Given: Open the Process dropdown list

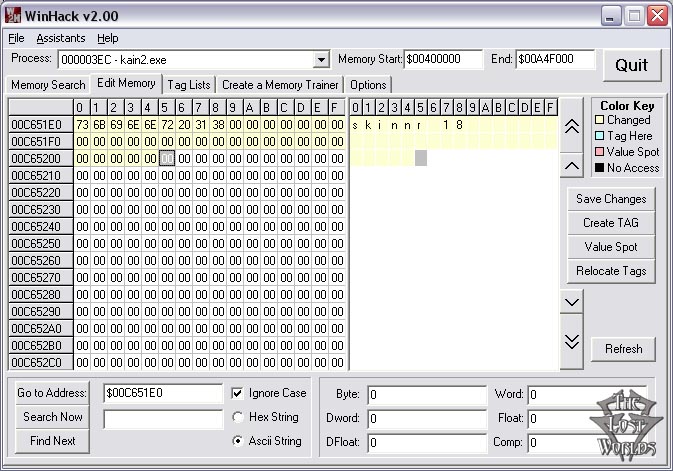Looking at the screenshot, I should click(321, 60).
